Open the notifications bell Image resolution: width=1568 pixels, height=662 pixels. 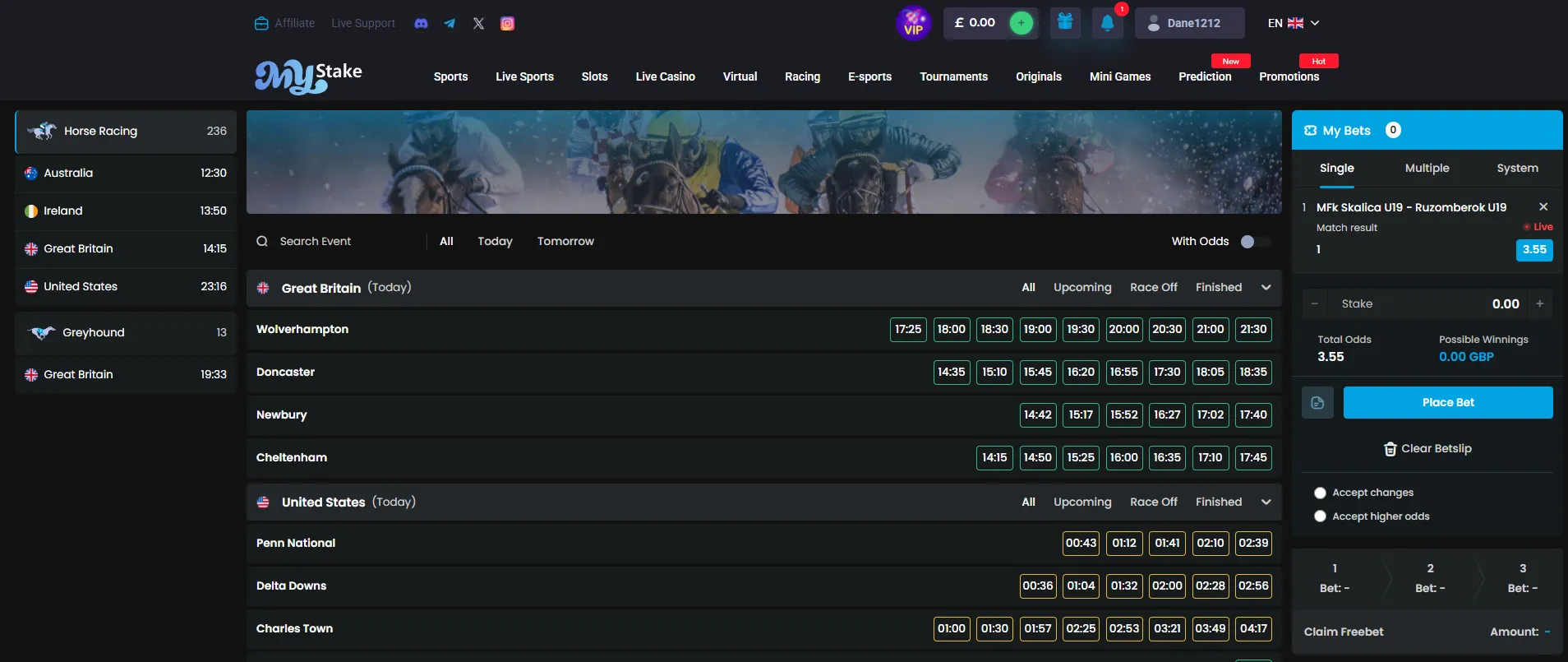pyautogui.click(x=1108, y=23)
